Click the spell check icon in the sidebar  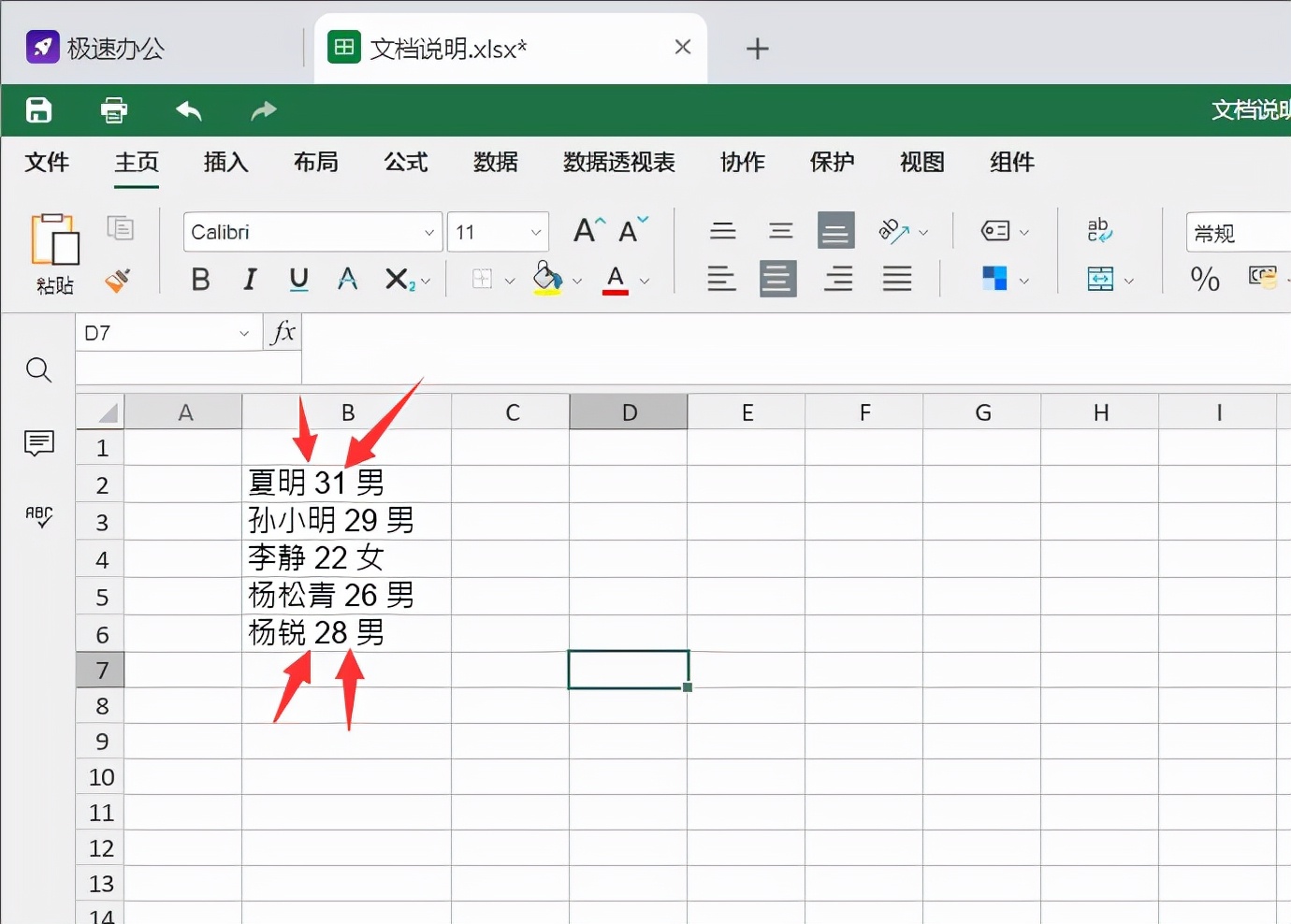[38, 515]
